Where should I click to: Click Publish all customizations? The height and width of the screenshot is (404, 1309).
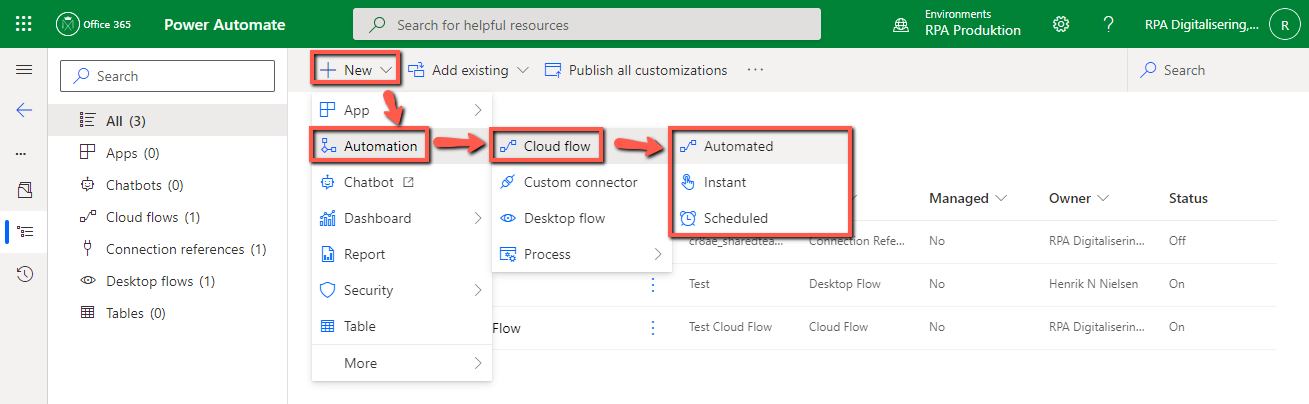point(636,70)
